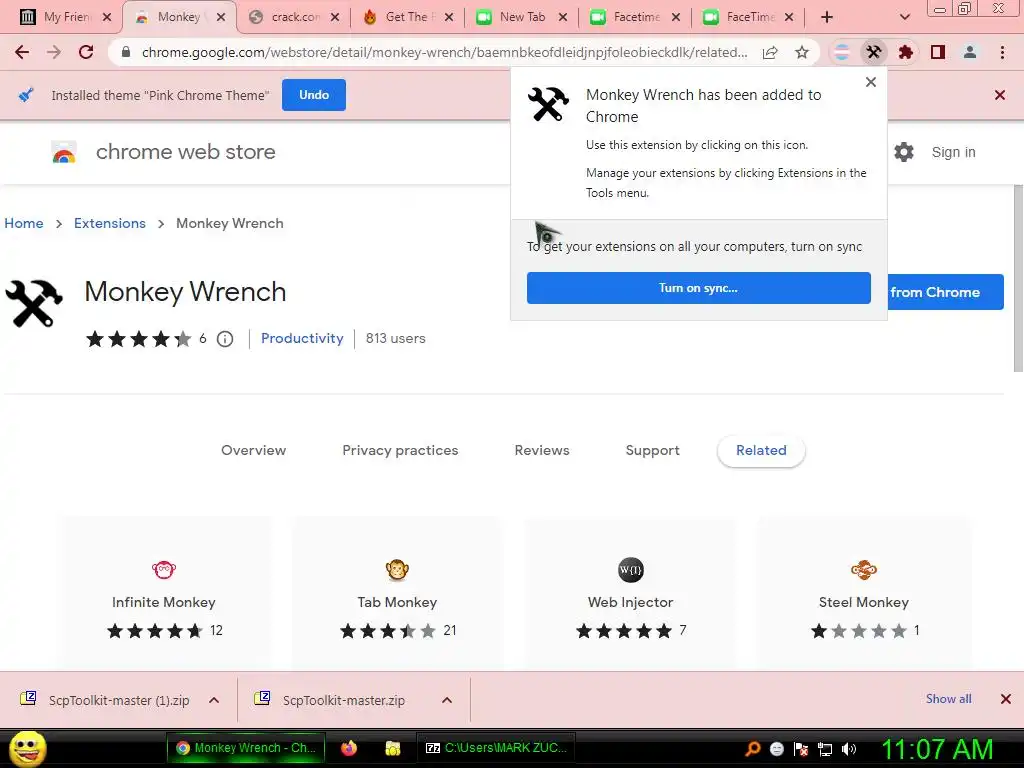Viewport: 1024px width, 768px height.
Task: Go back to the previous page
Action: 22,52
